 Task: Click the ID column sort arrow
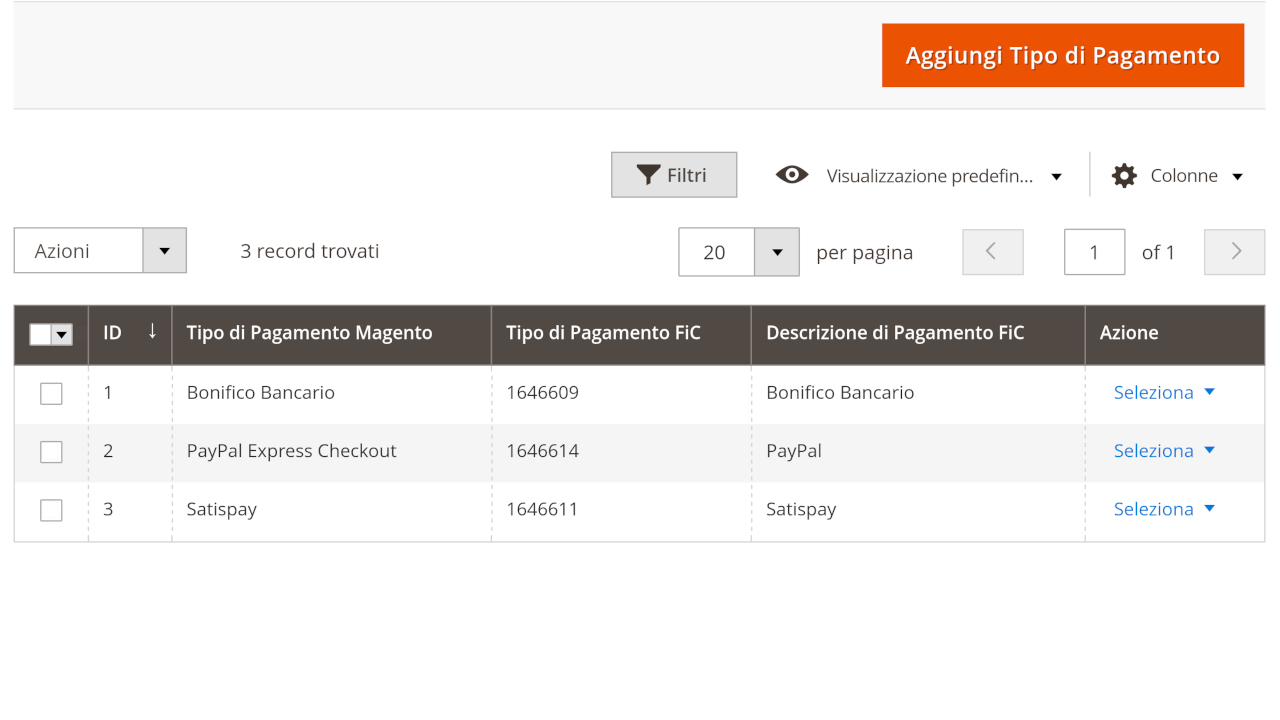point(152,331)
